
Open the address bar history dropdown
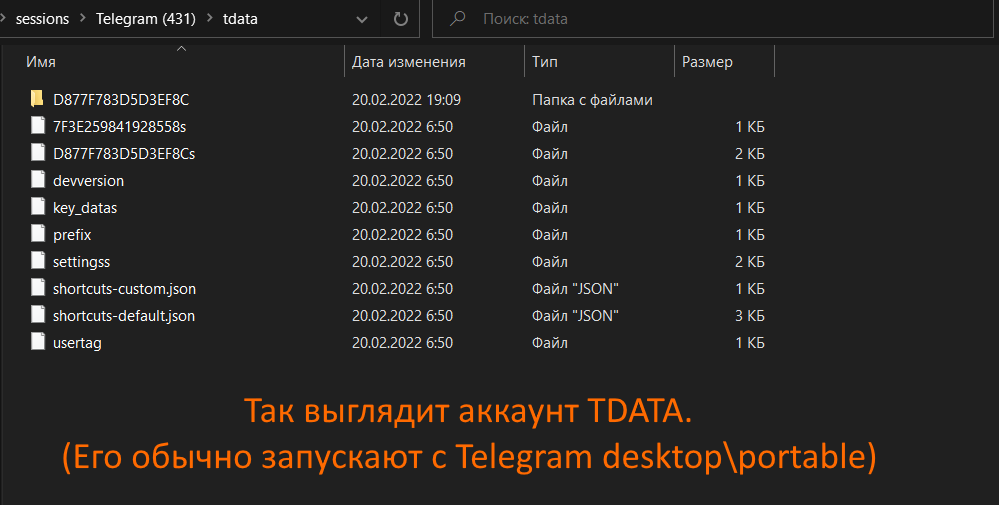(x=362, y=19)
